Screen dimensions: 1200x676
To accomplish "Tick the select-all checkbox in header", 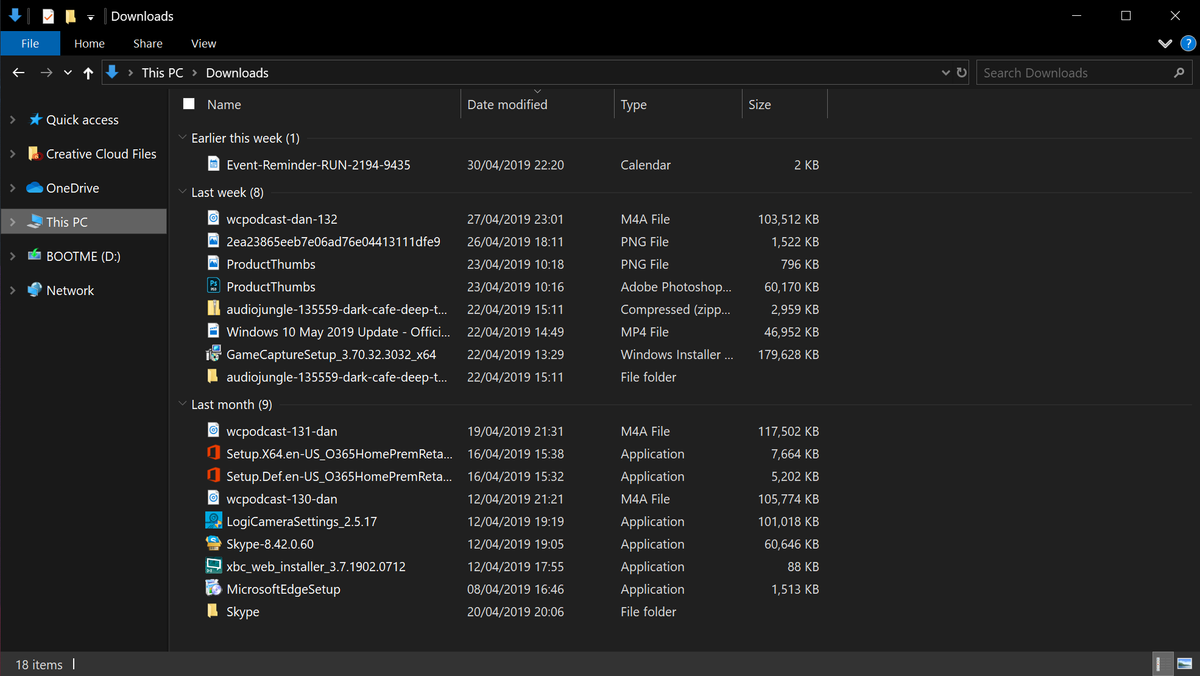I will click(189, 104).
